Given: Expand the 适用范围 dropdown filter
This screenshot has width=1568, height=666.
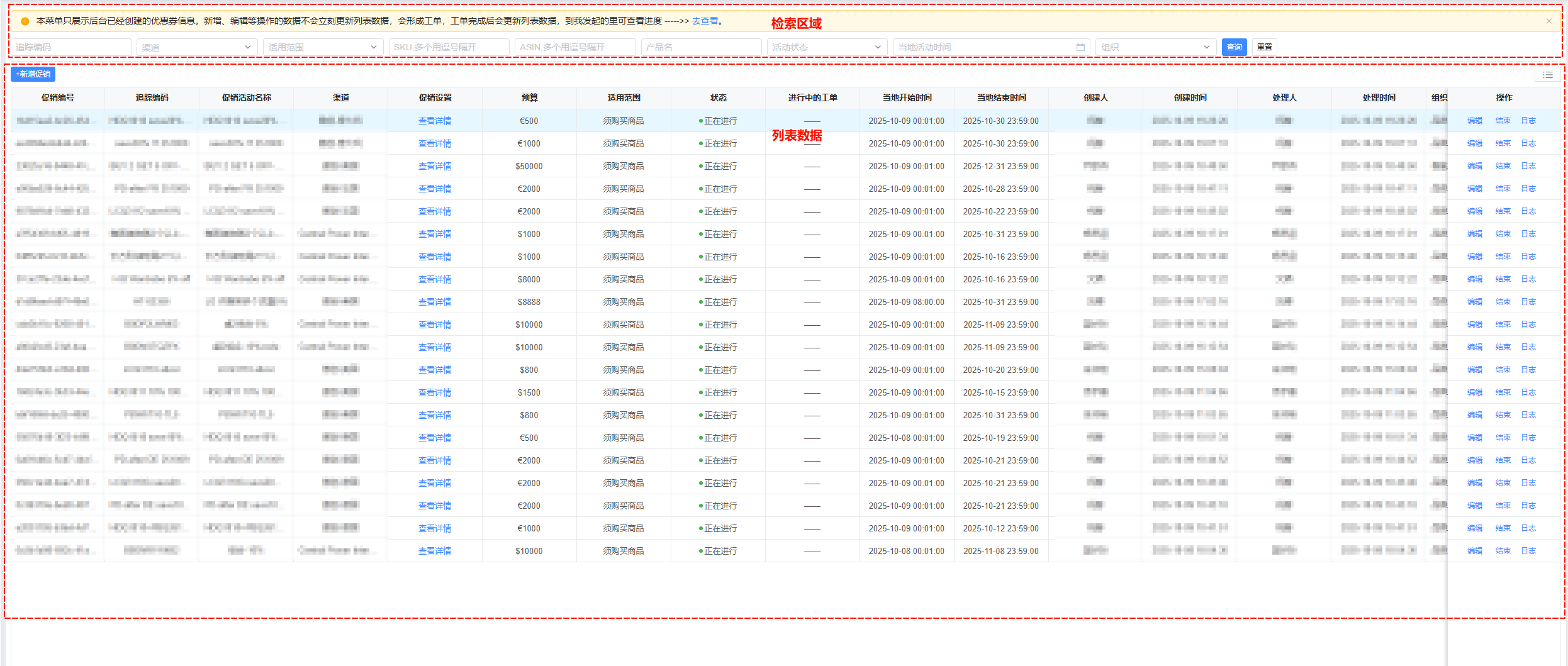Looking at the screenshot, I should 322,47.
